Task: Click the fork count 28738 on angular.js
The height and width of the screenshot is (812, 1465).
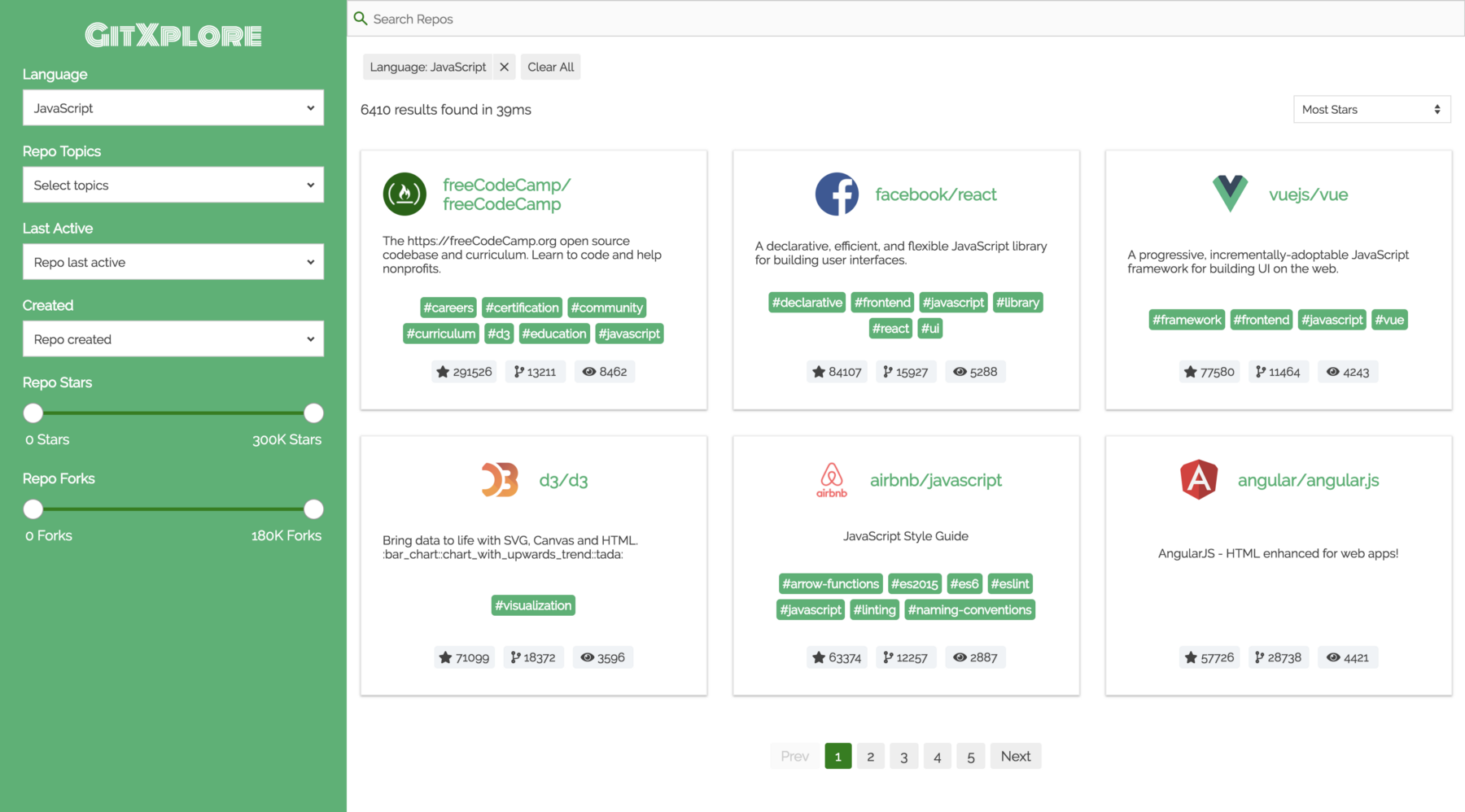Action: (1278, 657)
